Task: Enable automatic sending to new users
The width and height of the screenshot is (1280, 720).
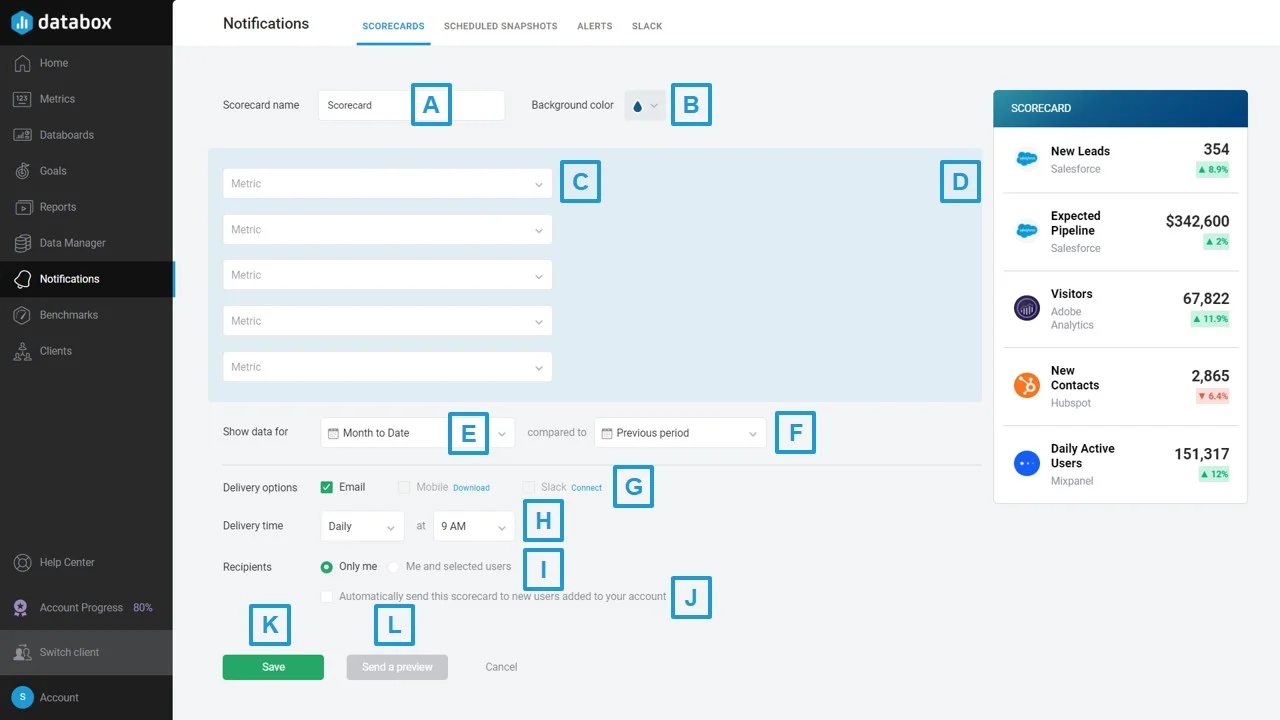Action: point(327,597)
